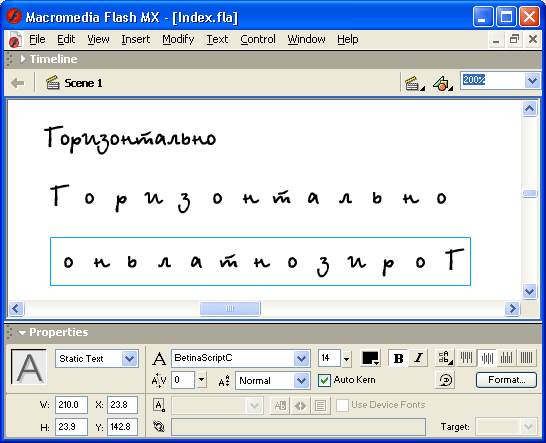Toggle Italic text style
Viewport: 546px width, 443px height.
(418, 358)
